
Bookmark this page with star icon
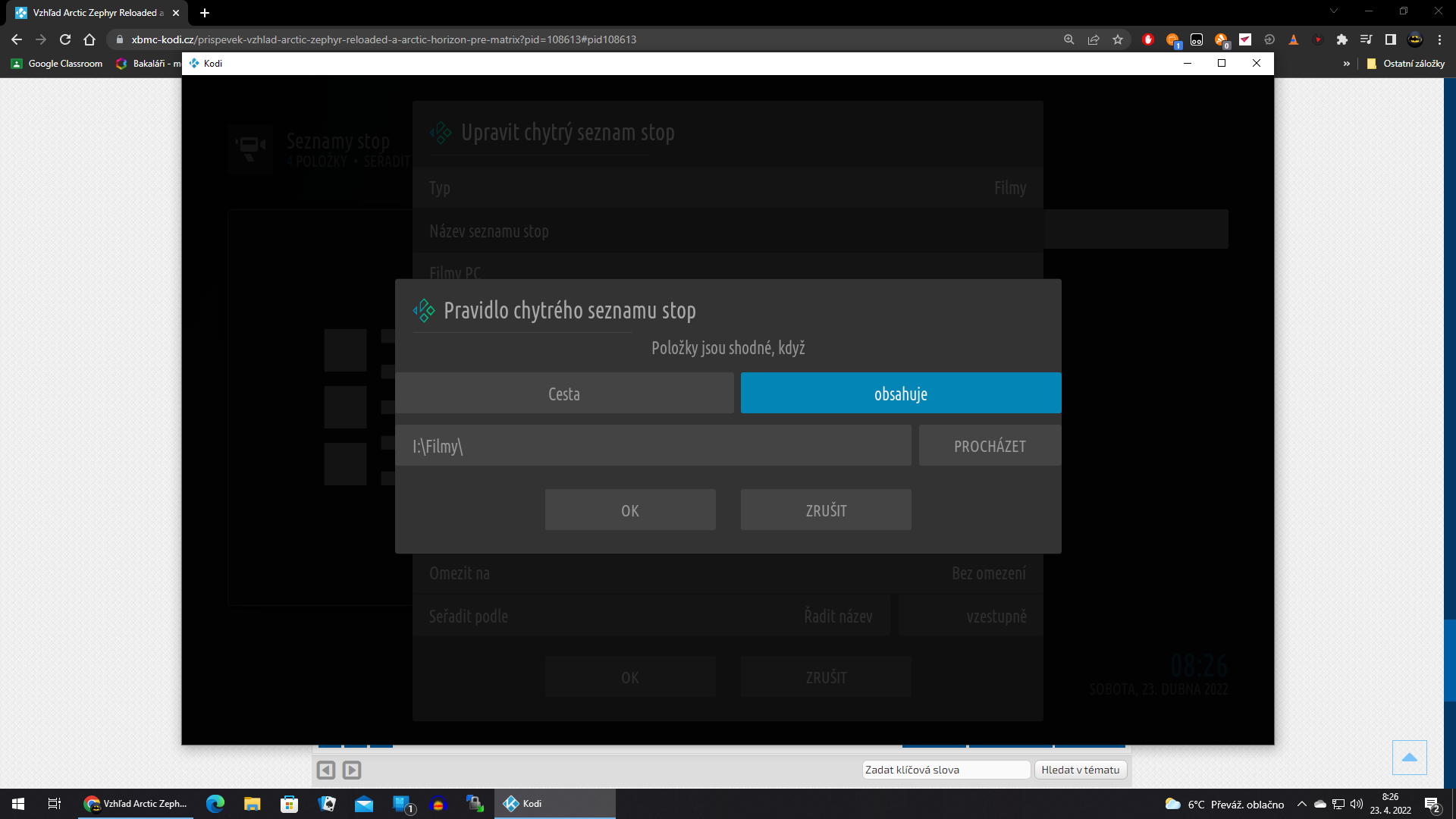1118,39
